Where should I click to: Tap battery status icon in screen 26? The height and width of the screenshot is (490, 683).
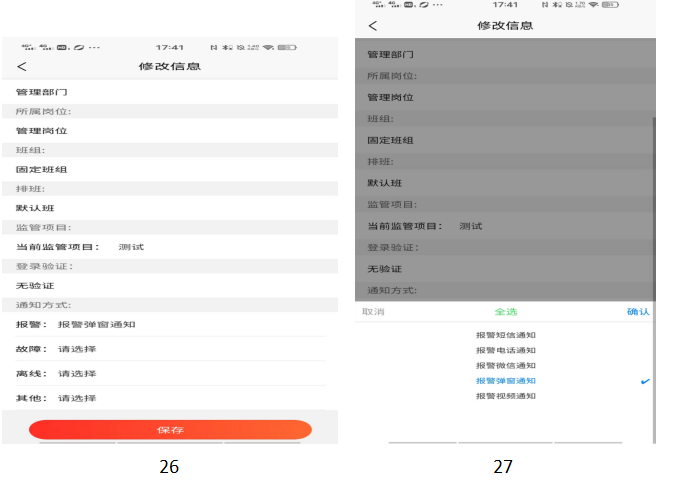287,47
